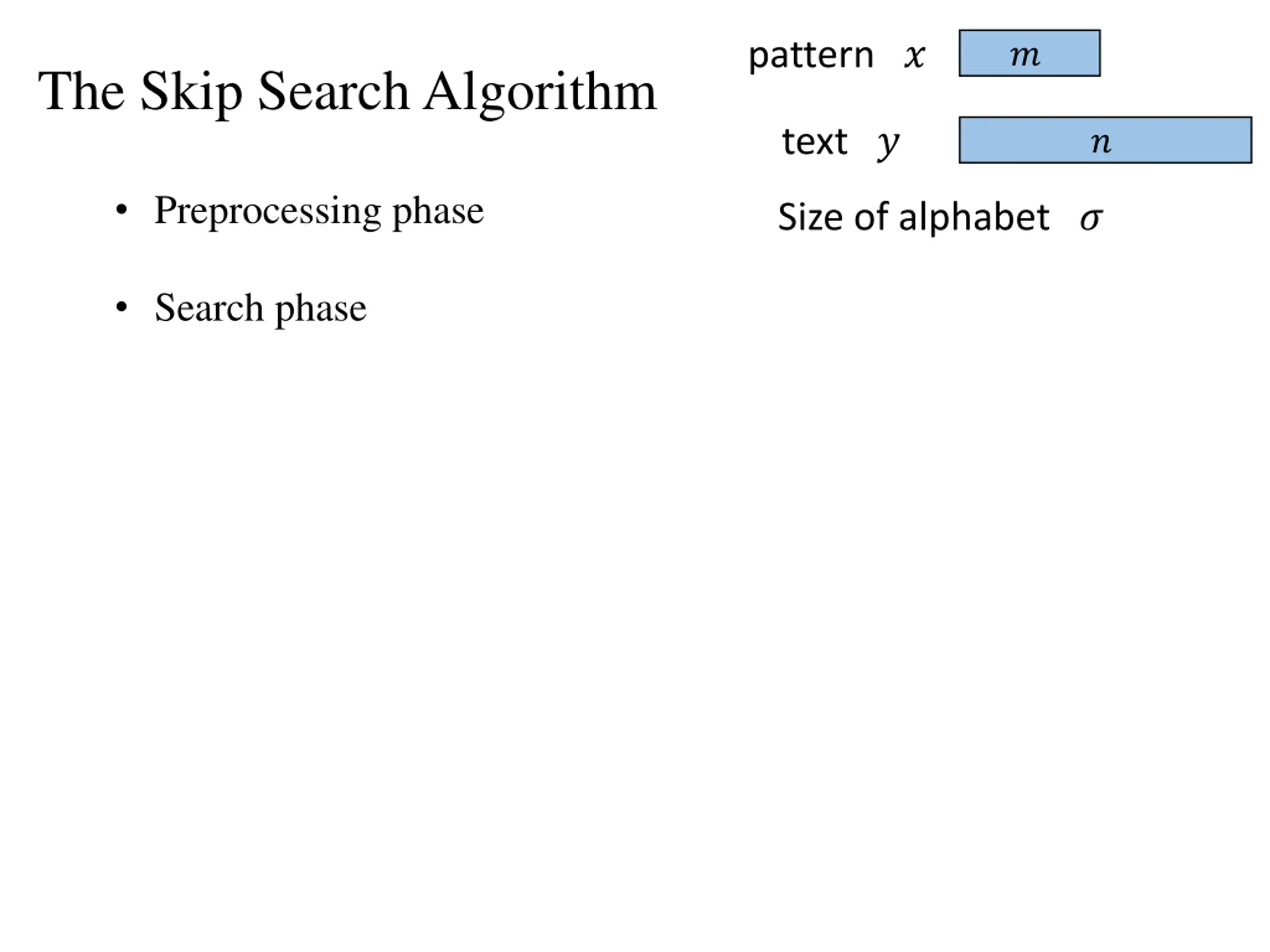Viewport: 1270px width, 952px height.
Task: Click the word Skip in the title
Action: (x=191, y=92)
